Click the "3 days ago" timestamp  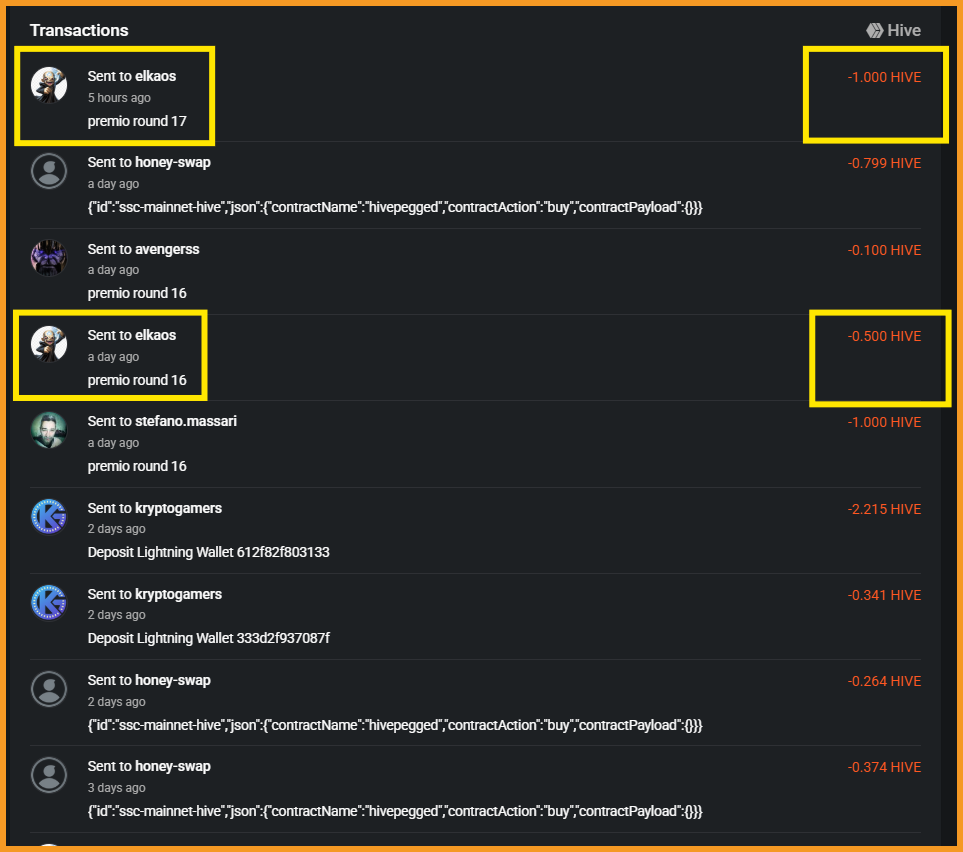point(117,788)
